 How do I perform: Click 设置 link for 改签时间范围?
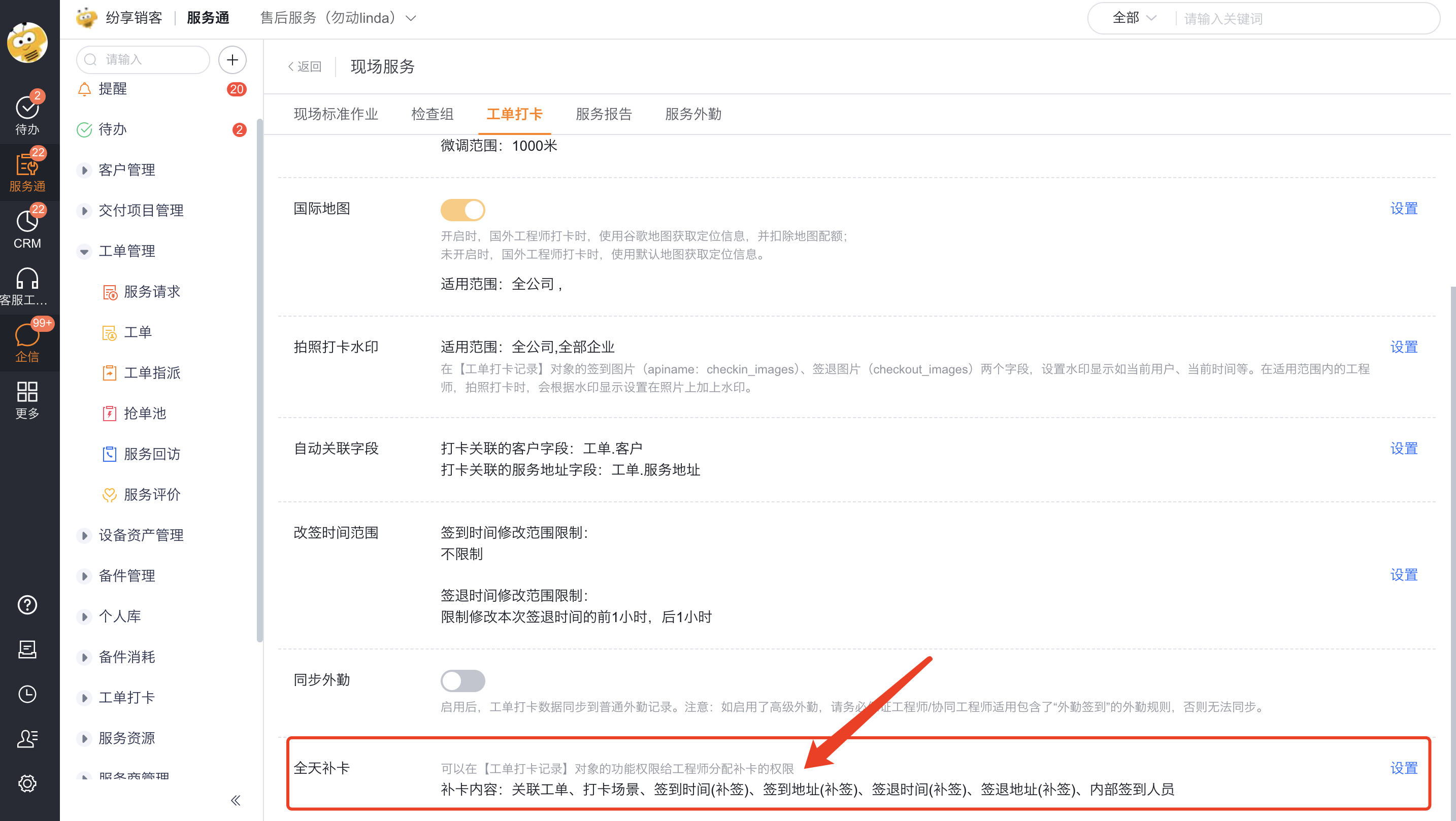[x=1405, y=573]
